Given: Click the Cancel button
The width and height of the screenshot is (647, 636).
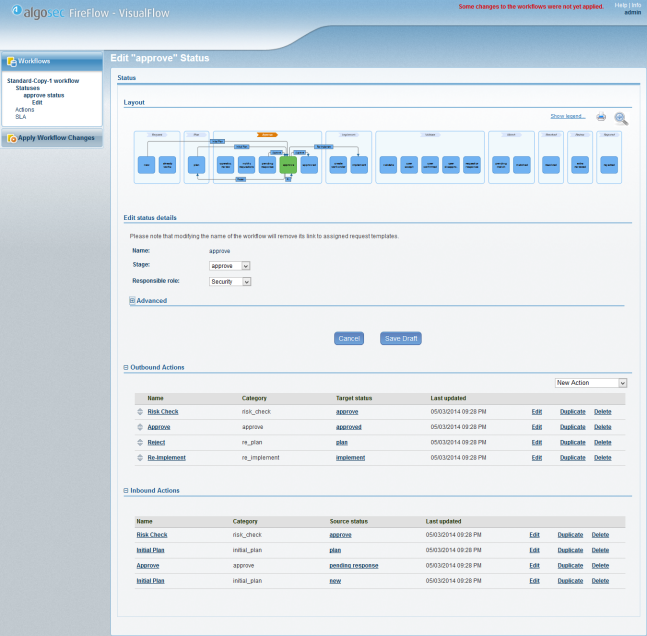Looking at the screenshot, I should tap(349, 339).
